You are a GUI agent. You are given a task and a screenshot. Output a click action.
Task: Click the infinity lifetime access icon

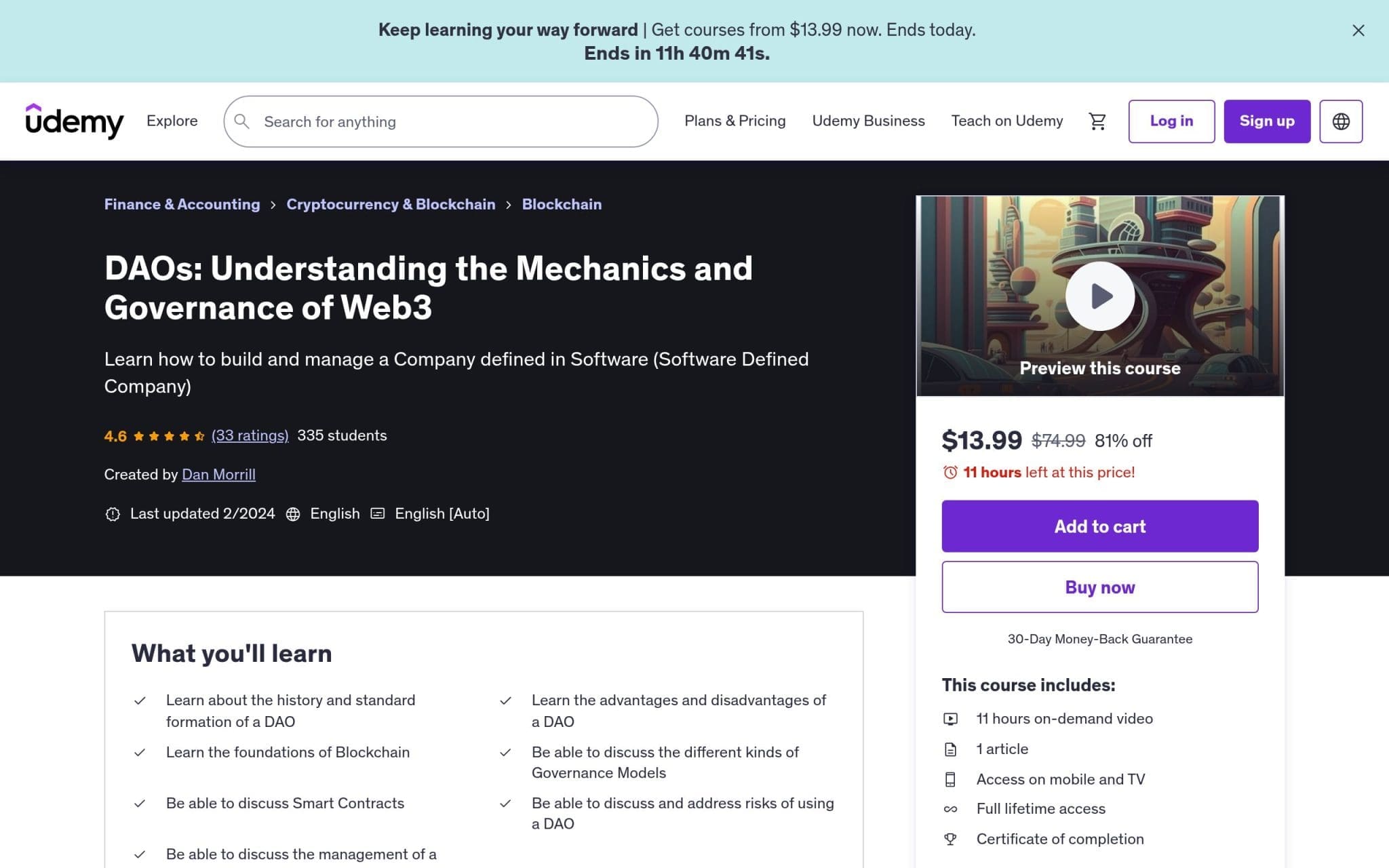(x=950, y=809)
